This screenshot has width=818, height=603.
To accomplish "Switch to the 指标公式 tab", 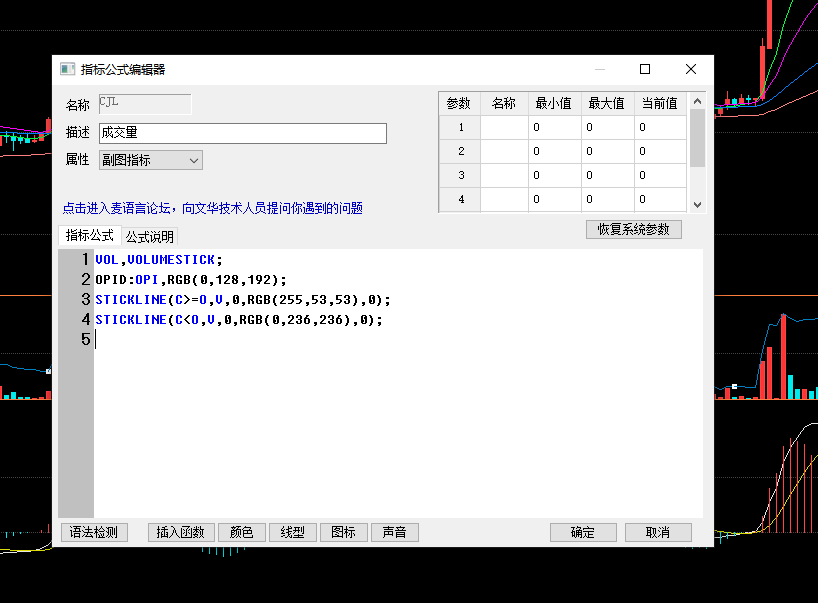I will point(89,236).
